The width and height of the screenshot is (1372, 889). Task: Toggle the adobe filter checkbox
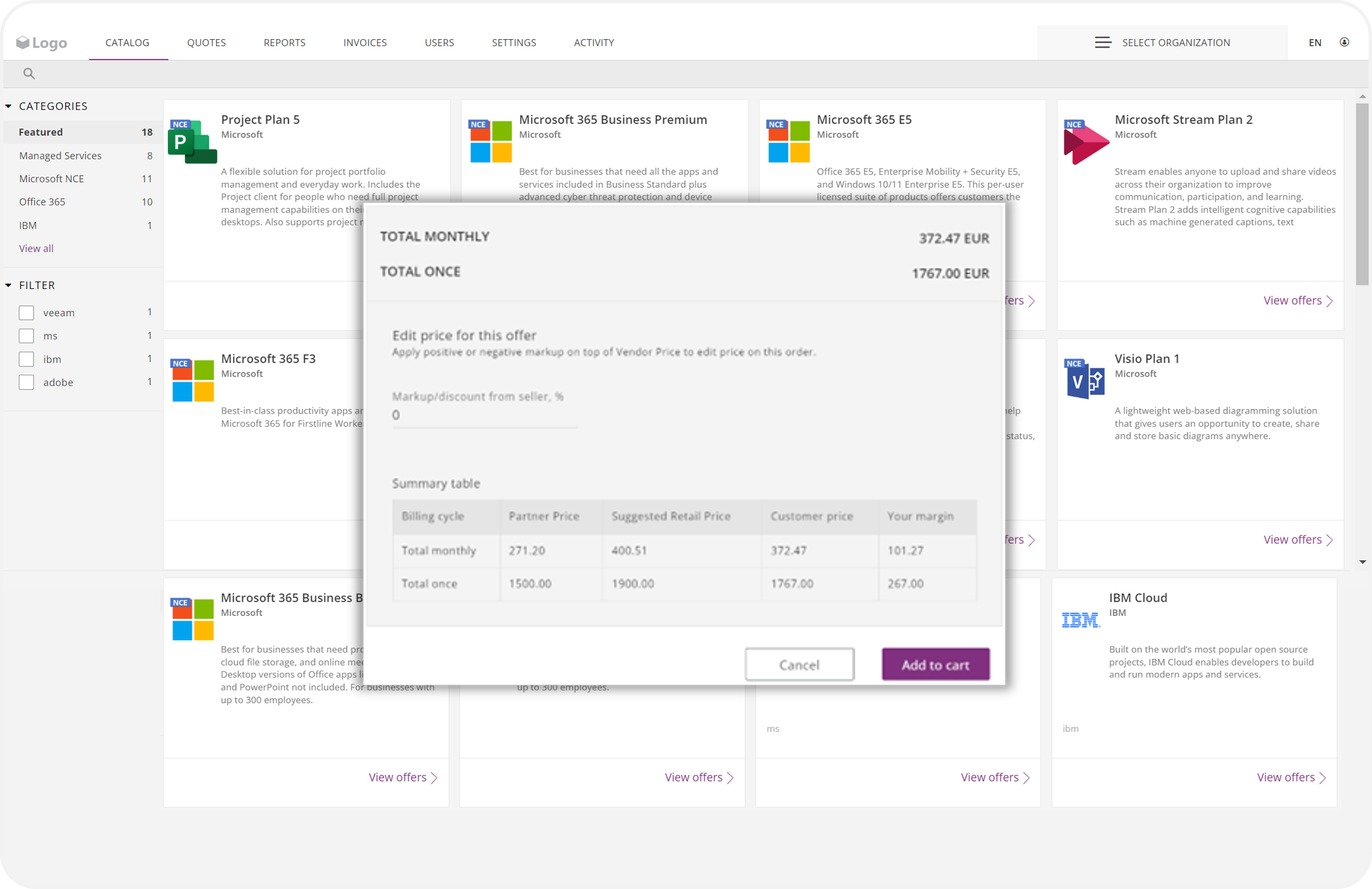point(27,382)
